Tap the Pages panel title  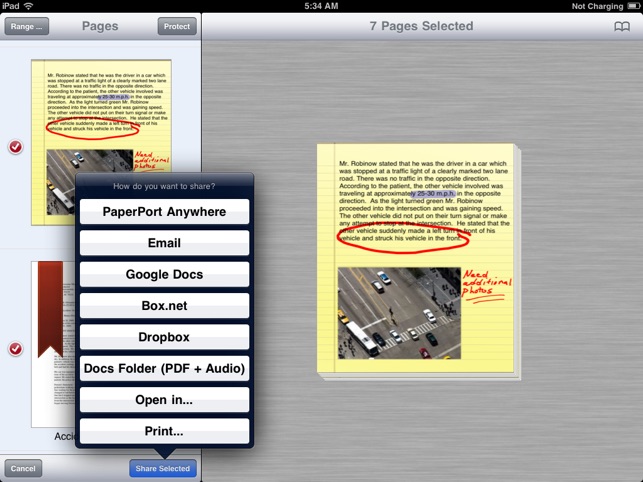[100, 26]
